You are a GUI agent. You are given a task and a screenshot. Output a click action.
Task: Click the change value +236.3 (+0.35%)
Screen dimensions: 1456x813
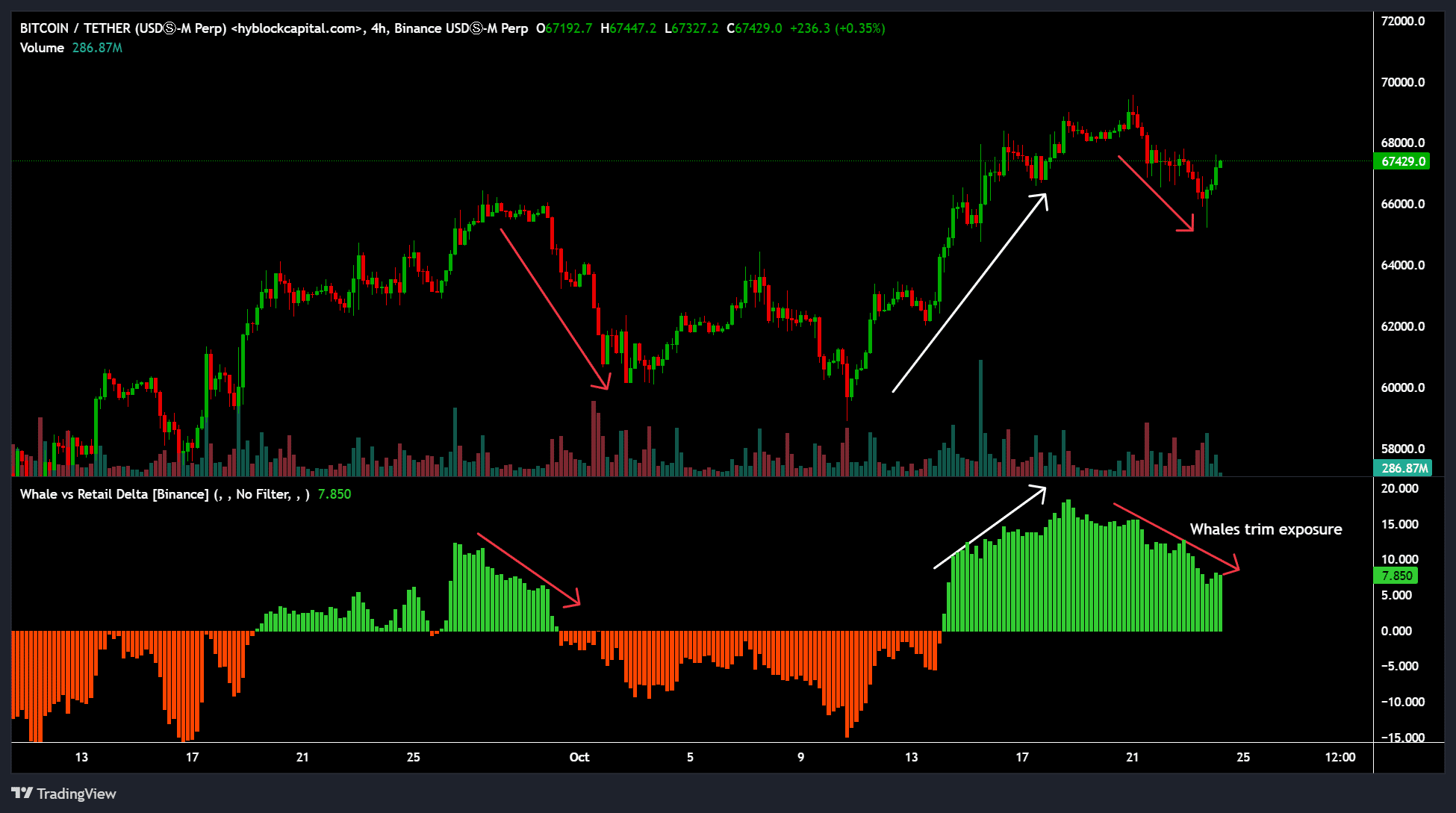(x=838, y=28)
